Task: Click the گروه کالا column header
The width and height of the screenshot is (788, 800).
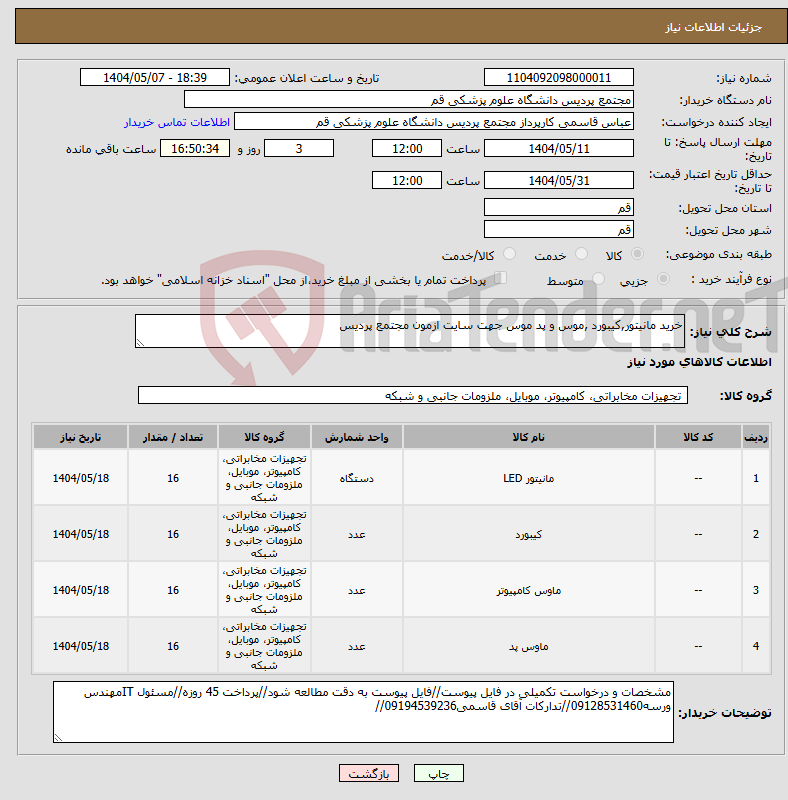Action: pyautogui.click(x=264, y=437)
